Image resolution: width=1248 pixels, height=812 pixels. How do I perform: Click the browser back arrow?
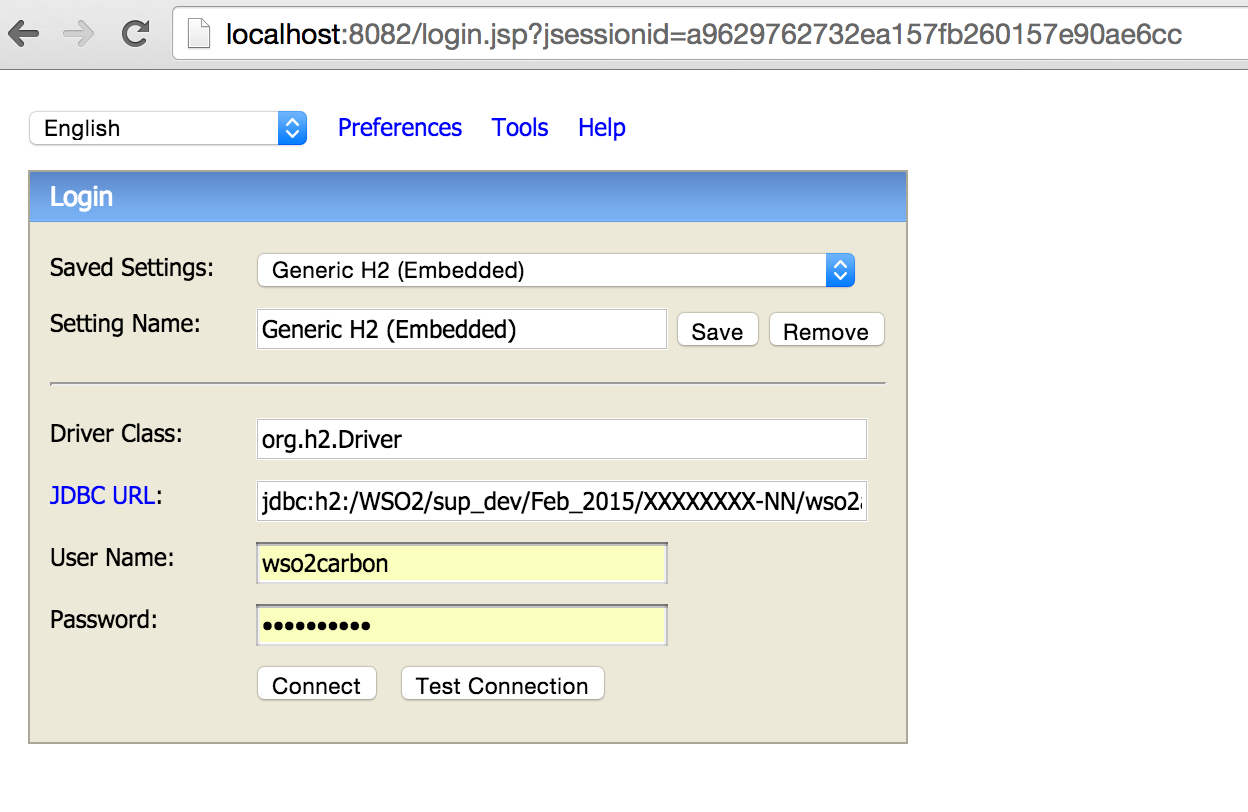pyautogui.click(x=23, y=34)
